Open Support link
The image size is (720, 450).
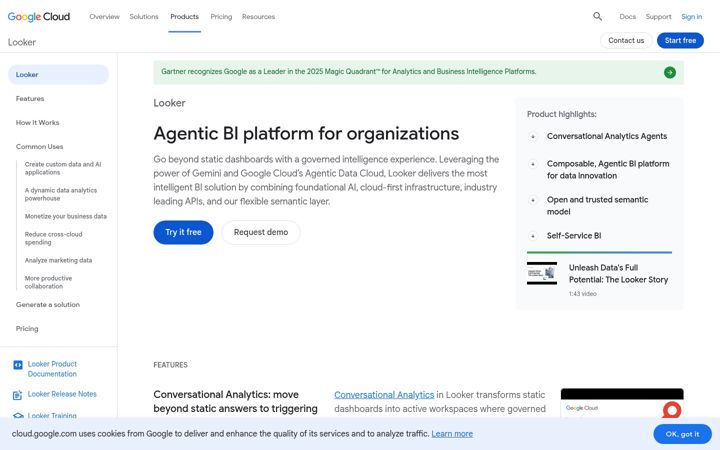[x=658, y=17]
